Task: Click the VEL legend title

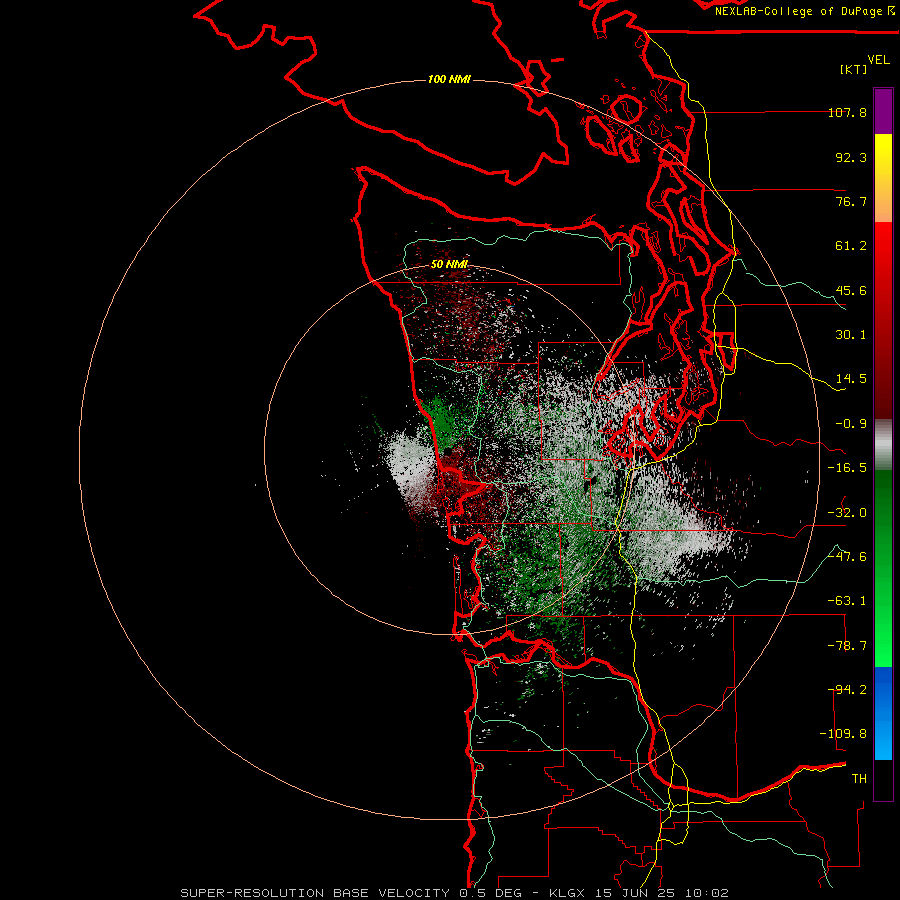Action: (878, 60)
